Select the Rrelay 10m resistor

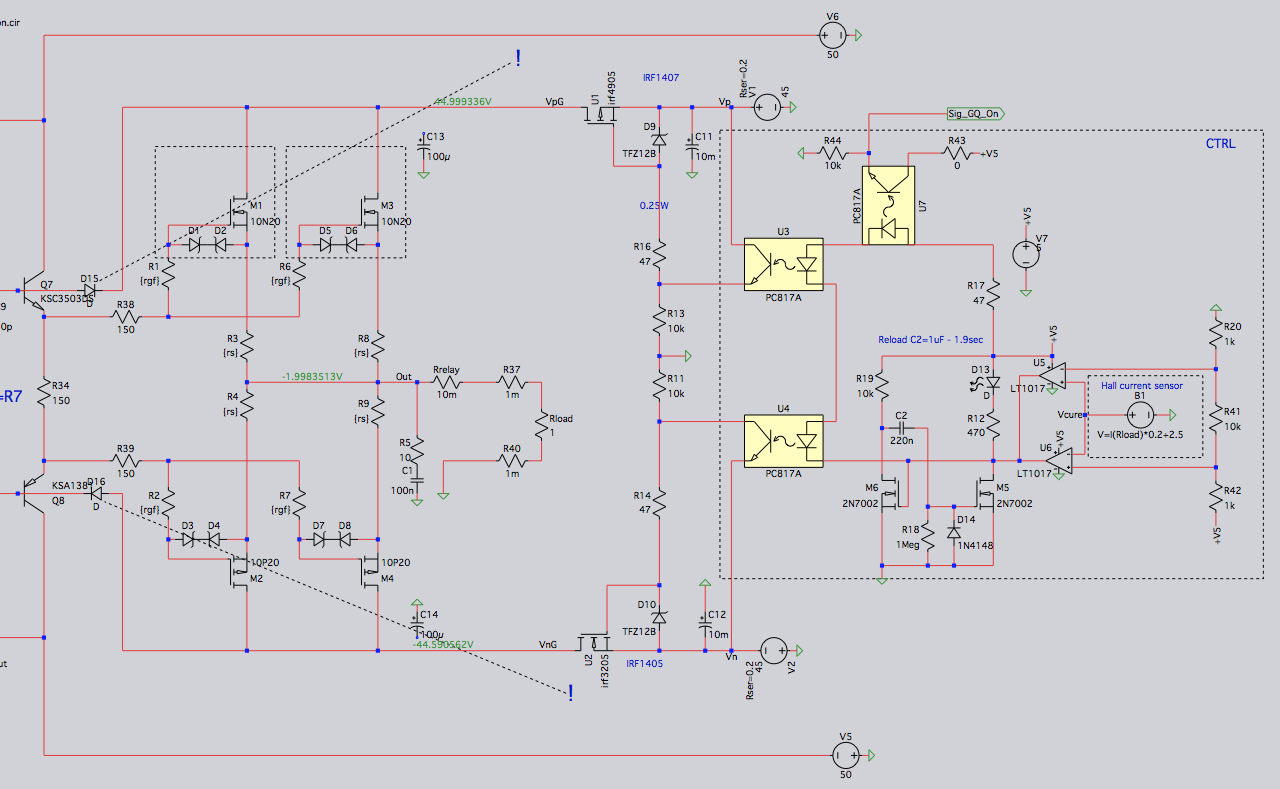pos(445,382)
